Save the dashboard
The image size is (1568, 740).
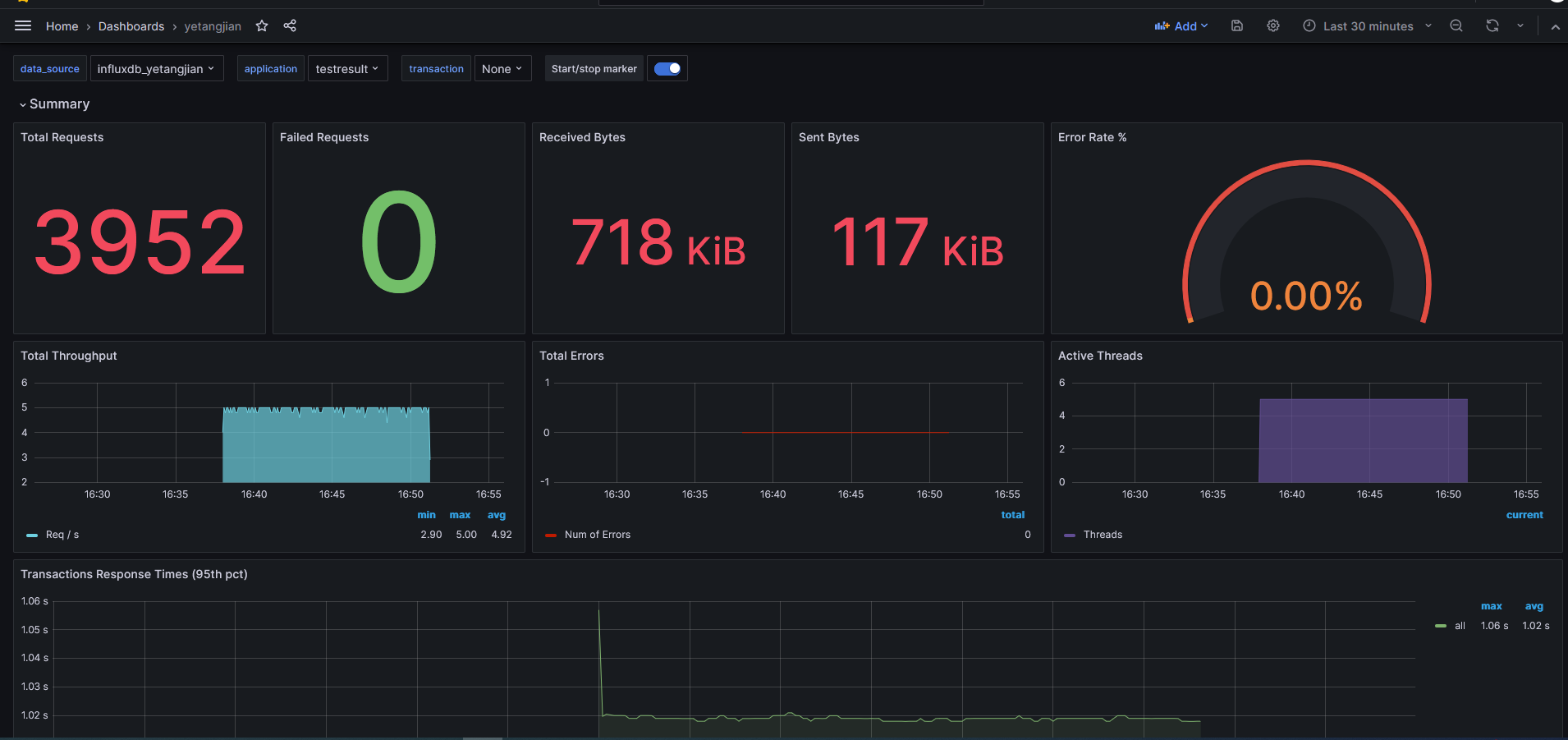tap(1237, 25)
